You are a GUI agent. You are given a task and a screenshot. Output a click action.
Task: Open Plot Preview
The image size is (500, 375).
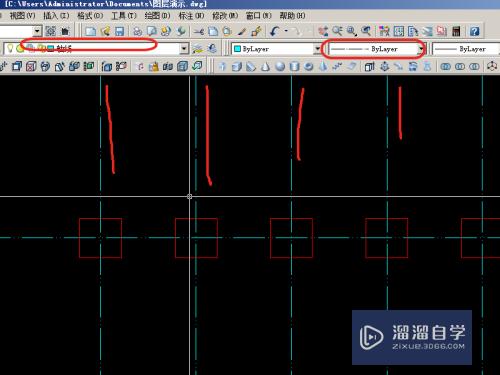click(x=152, y=31)
